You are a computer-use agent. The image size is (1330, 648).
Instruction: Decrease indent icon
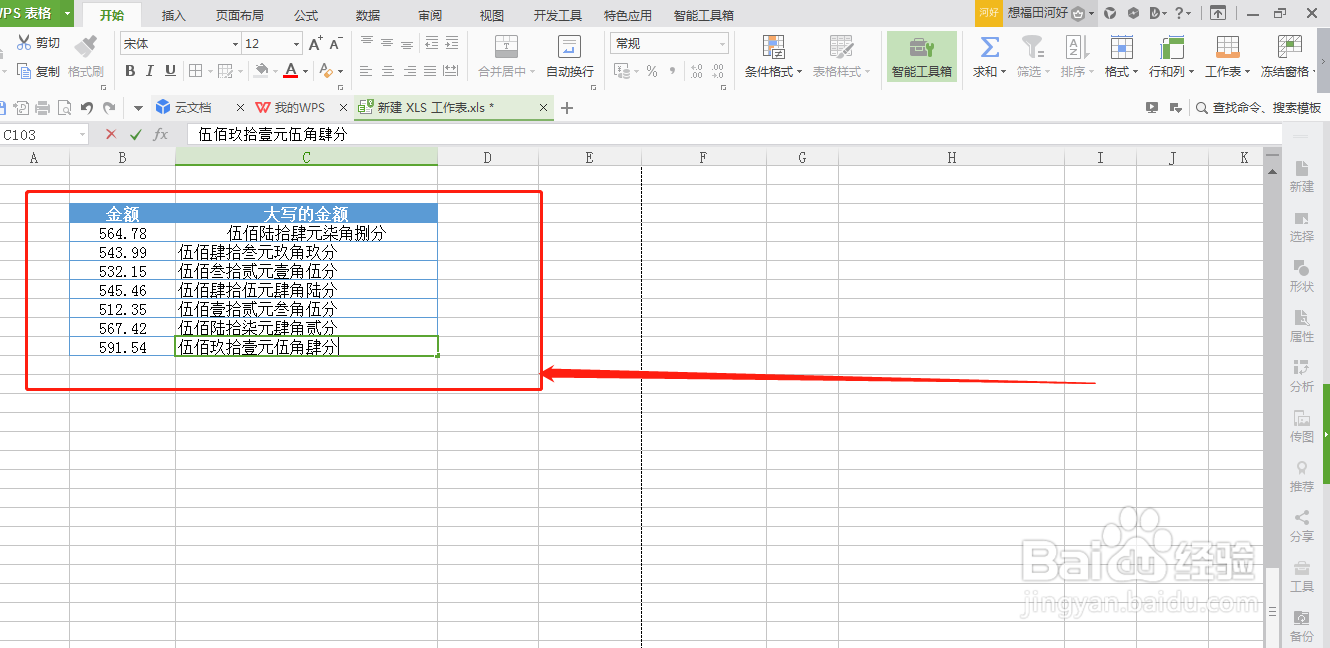coord(431,44)
